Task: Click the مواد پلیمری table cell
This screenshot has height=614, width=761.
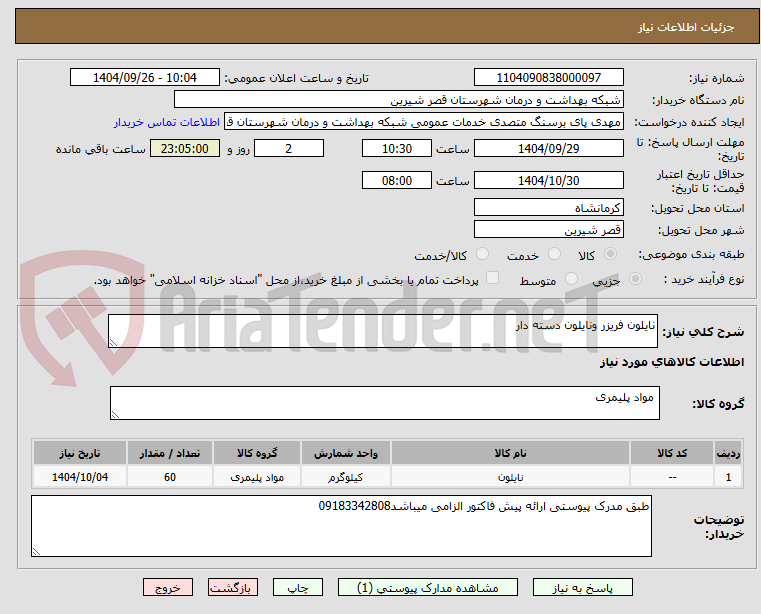Action: (x=257, y=477)
